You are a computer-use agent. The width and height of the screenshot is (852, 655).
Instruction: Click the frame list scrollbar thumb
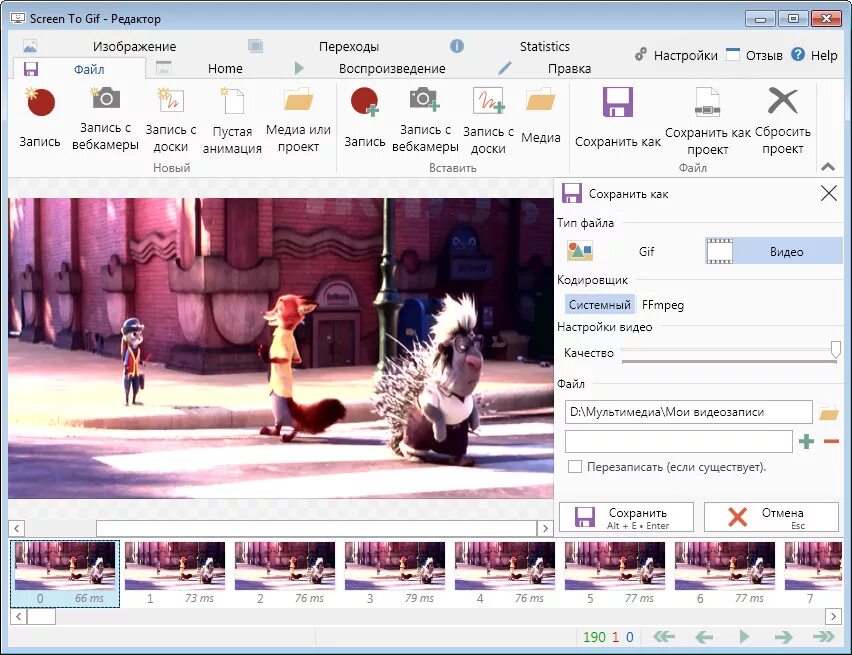click(x=41, y=616)
